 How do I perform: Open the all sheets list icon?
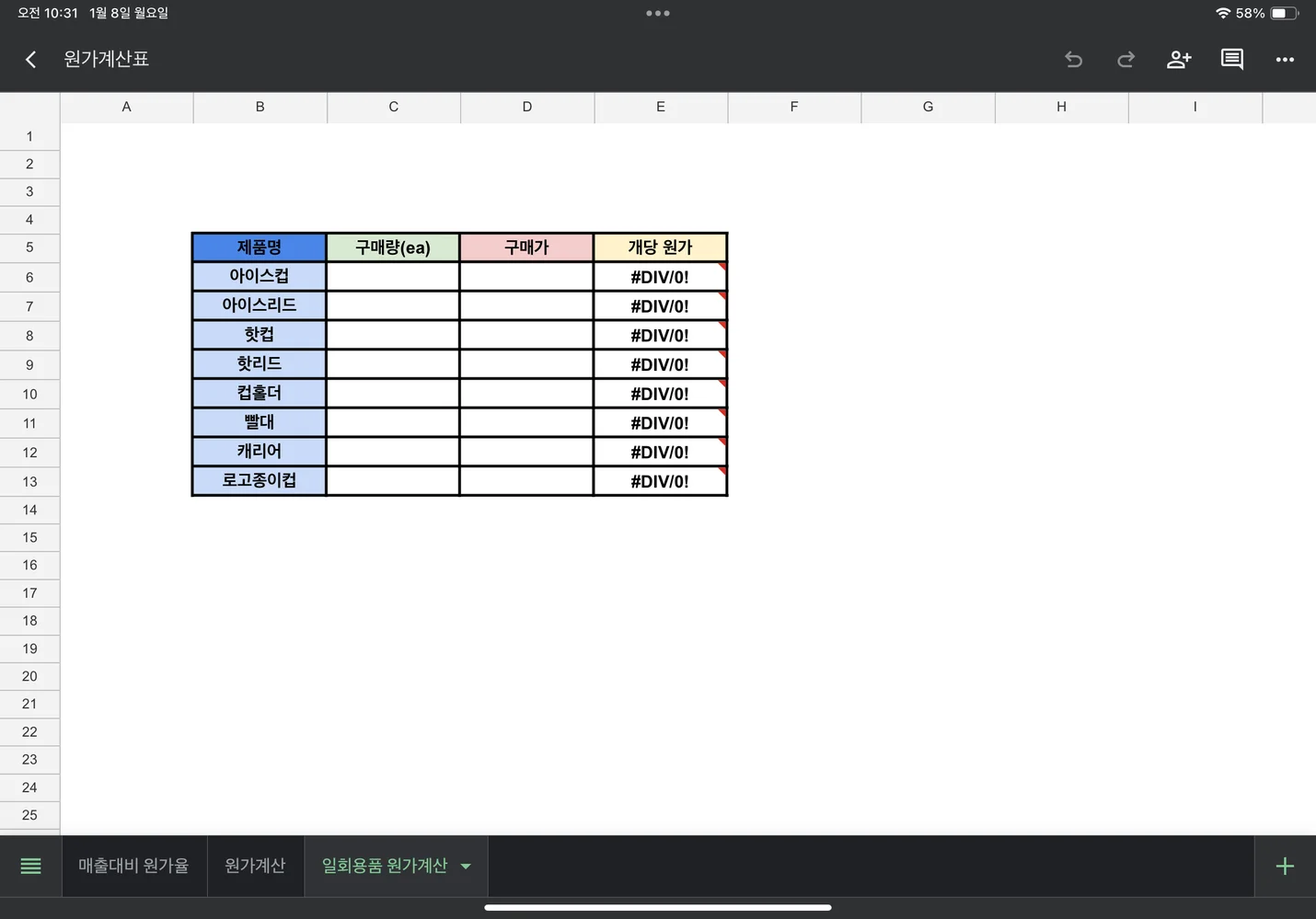30,866
